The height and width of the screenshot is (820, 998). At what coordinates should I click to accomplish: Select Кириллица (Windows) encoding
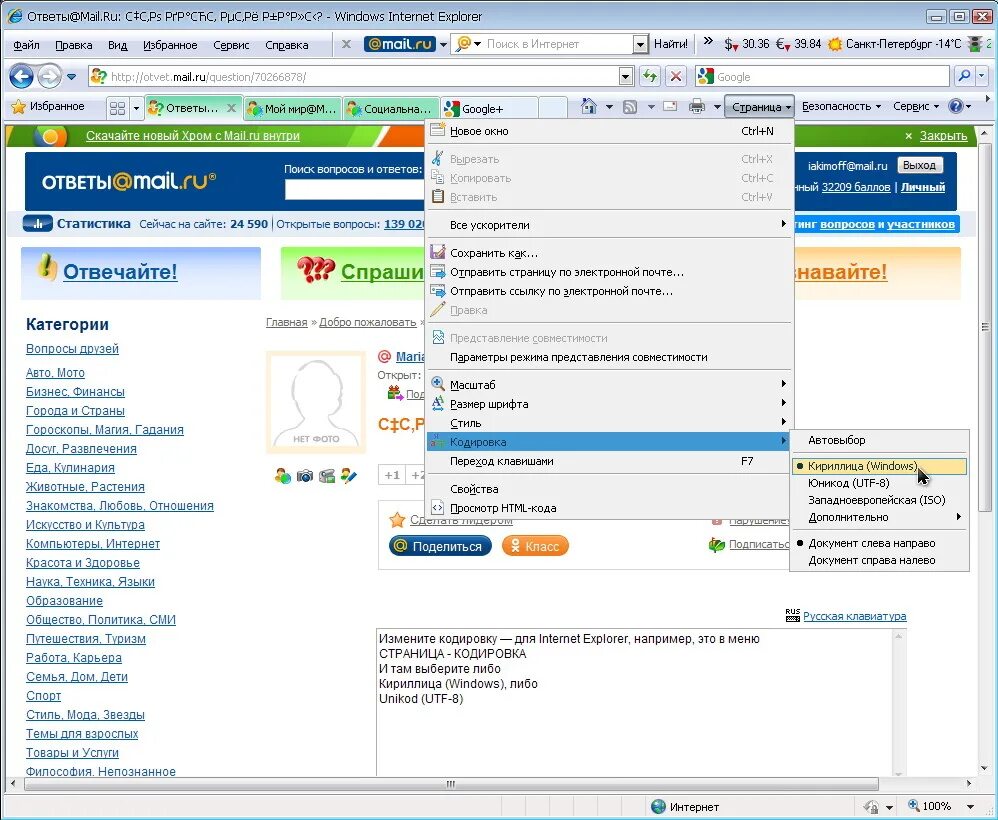[x=879, y=466]
